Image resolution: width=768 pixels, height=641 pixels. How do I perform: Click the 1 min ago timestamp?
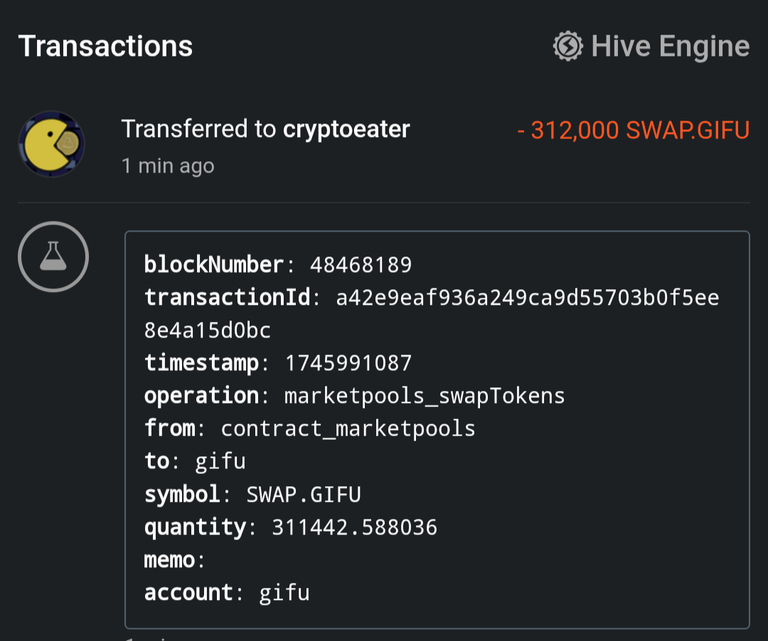[x=168, y=166]
